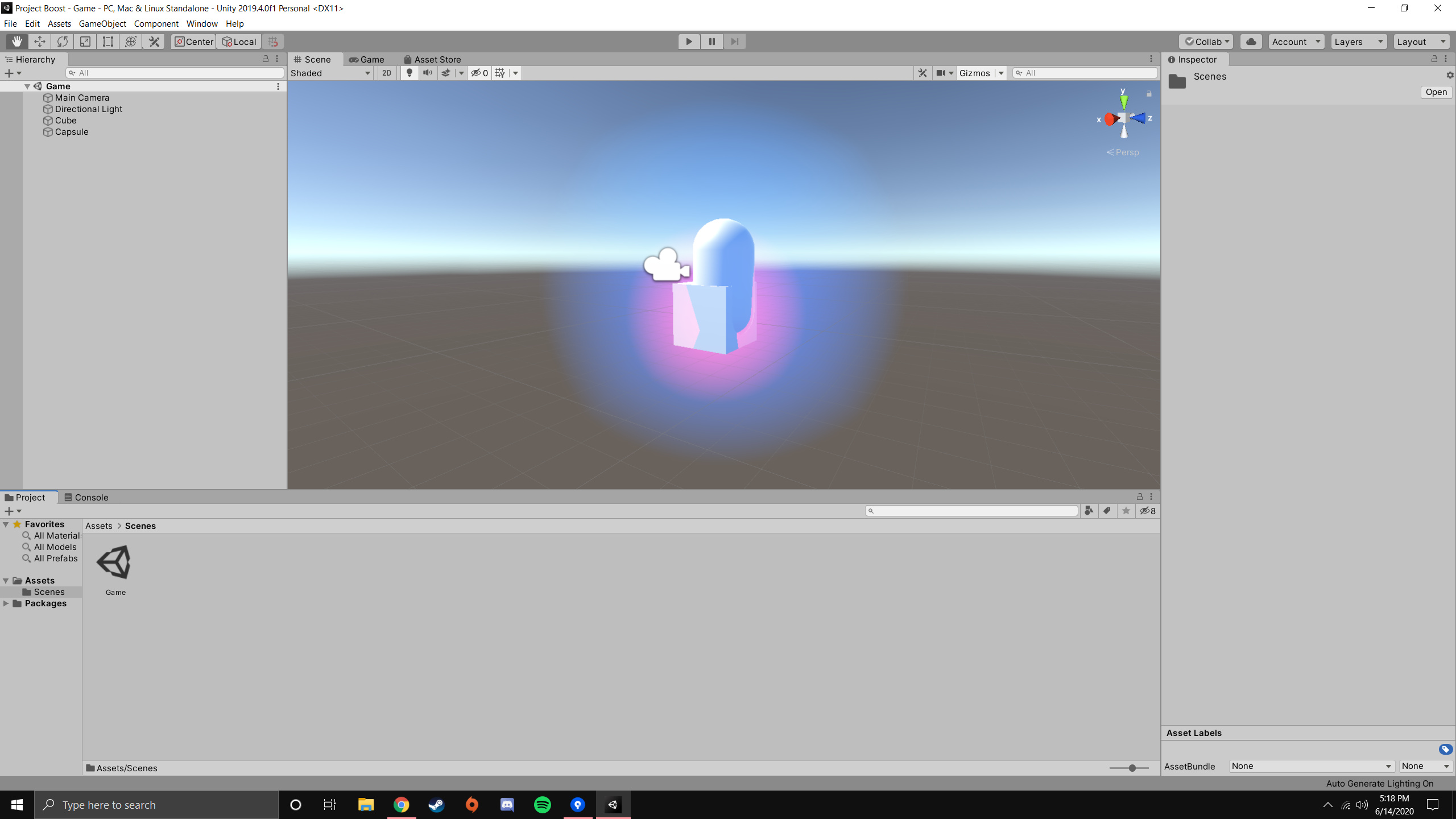
Task: Open the cloud Services icon
Action: click(1251, 42)
